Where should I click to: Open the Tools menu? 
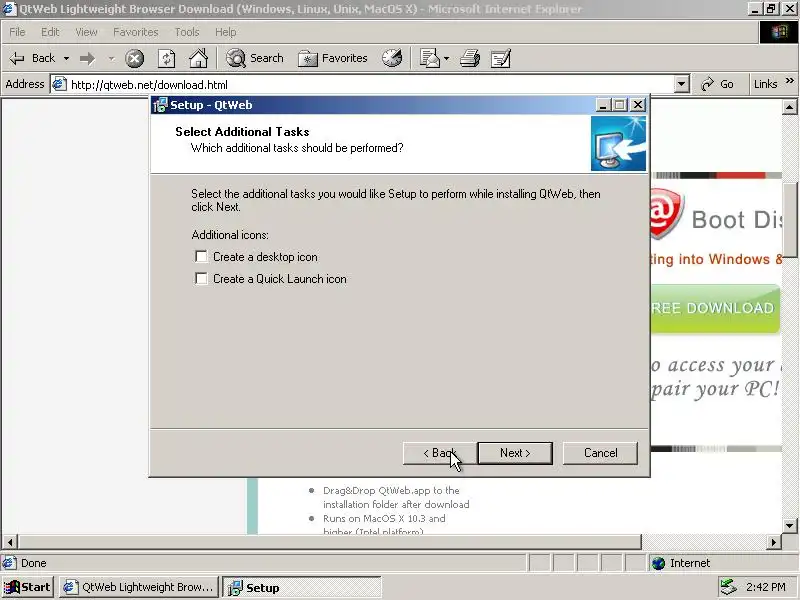click(187, 32)
